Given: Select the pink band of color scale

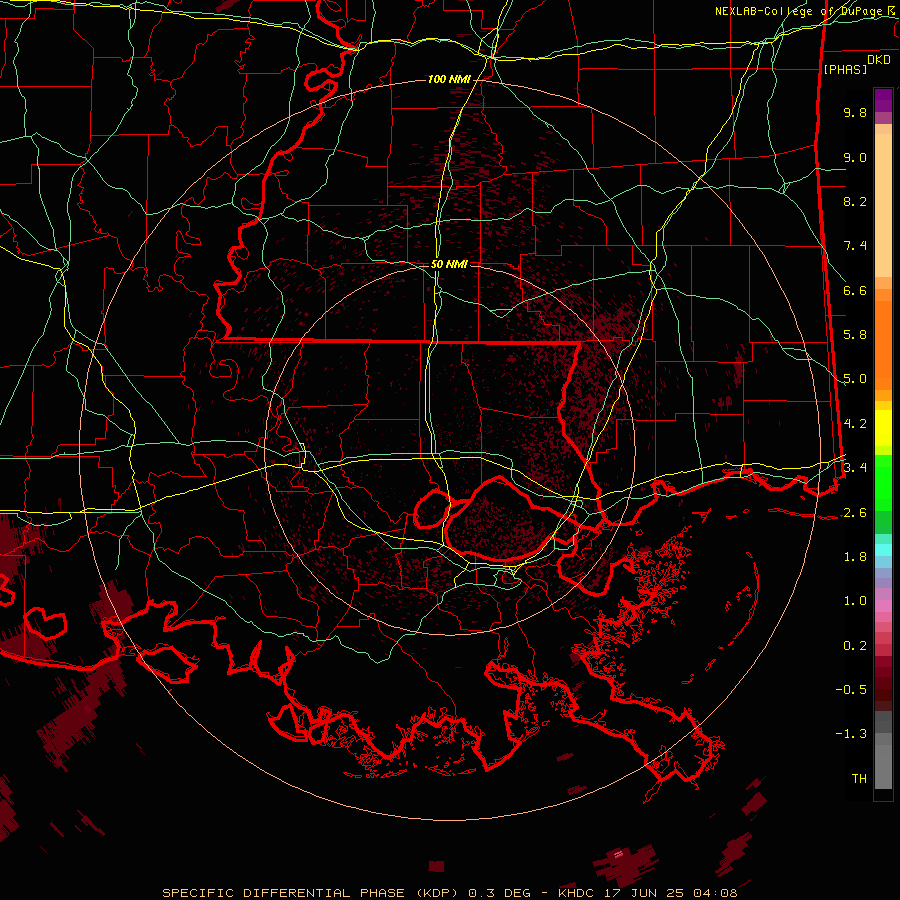Looking at the screenshot, I should click(x=883, y=606).
